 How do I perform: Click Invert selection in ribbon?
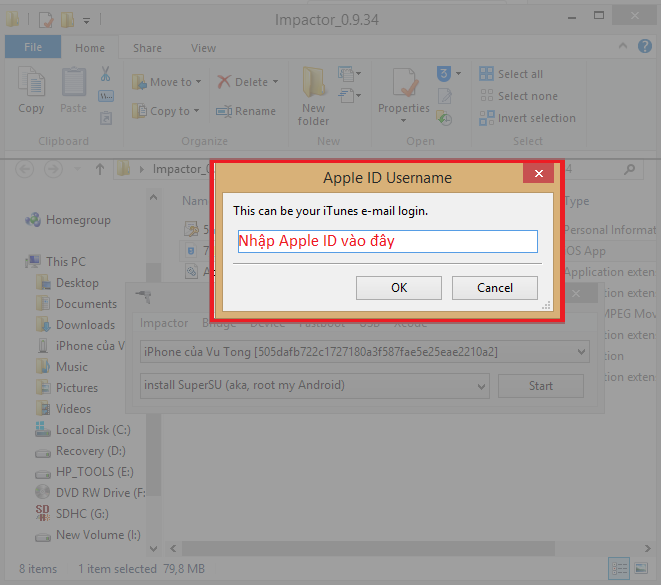pos(527,118)
